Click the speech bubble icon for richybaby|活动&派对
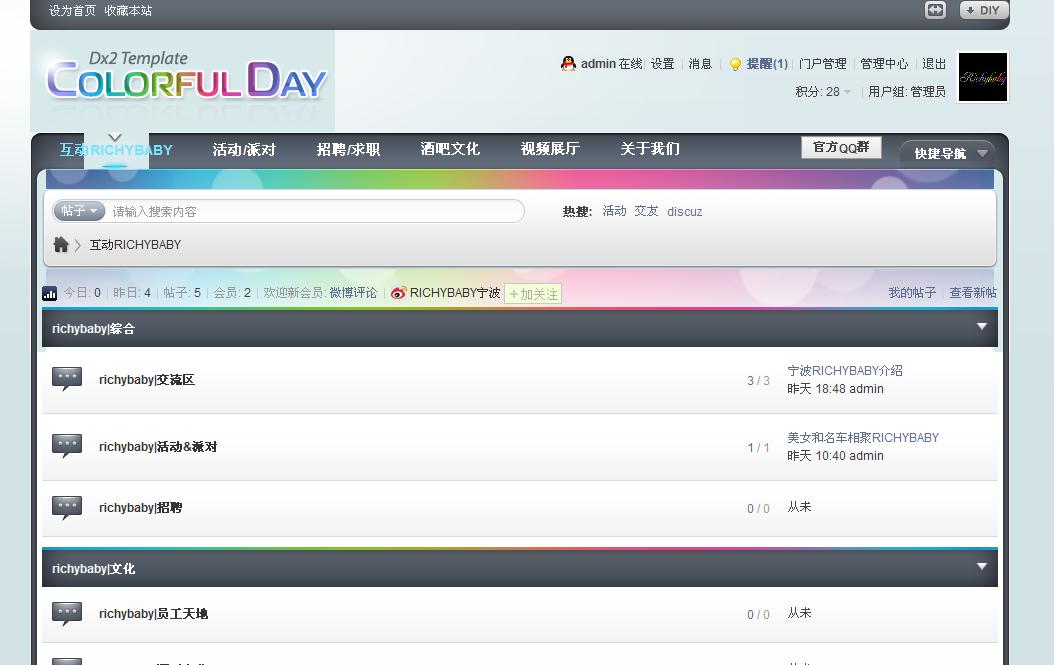Screen dimensions: 1054x665 point(67,446)
